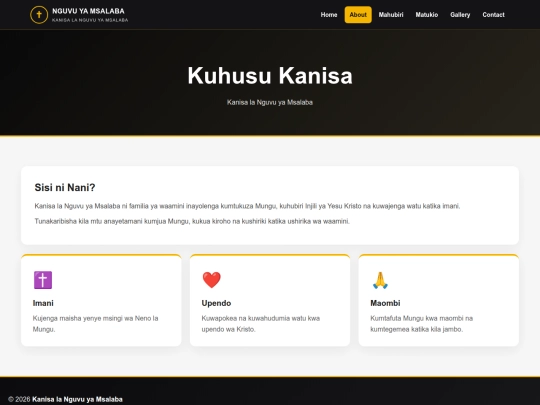Image resolution: width=540 pixels, height=405 pixels.
Task: Click the praying hands icon on Maombi card
Action: 380,280
